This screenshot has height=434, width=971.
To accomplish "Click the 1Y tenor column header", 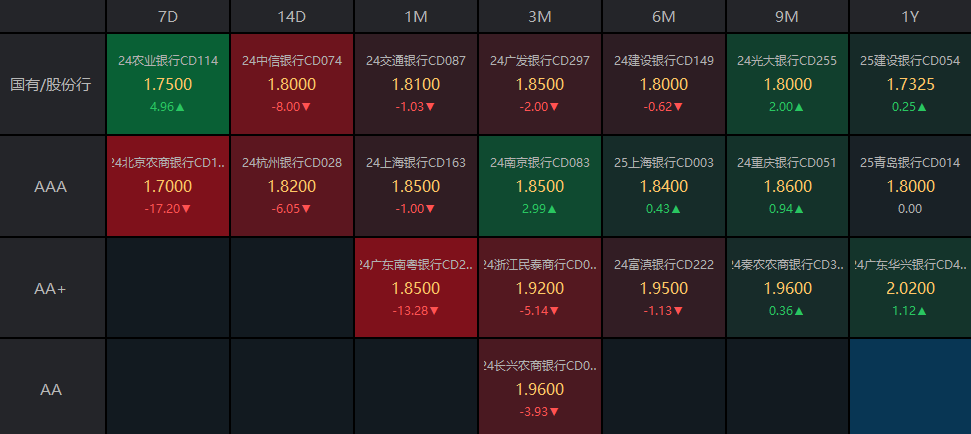I will [910, 16].
